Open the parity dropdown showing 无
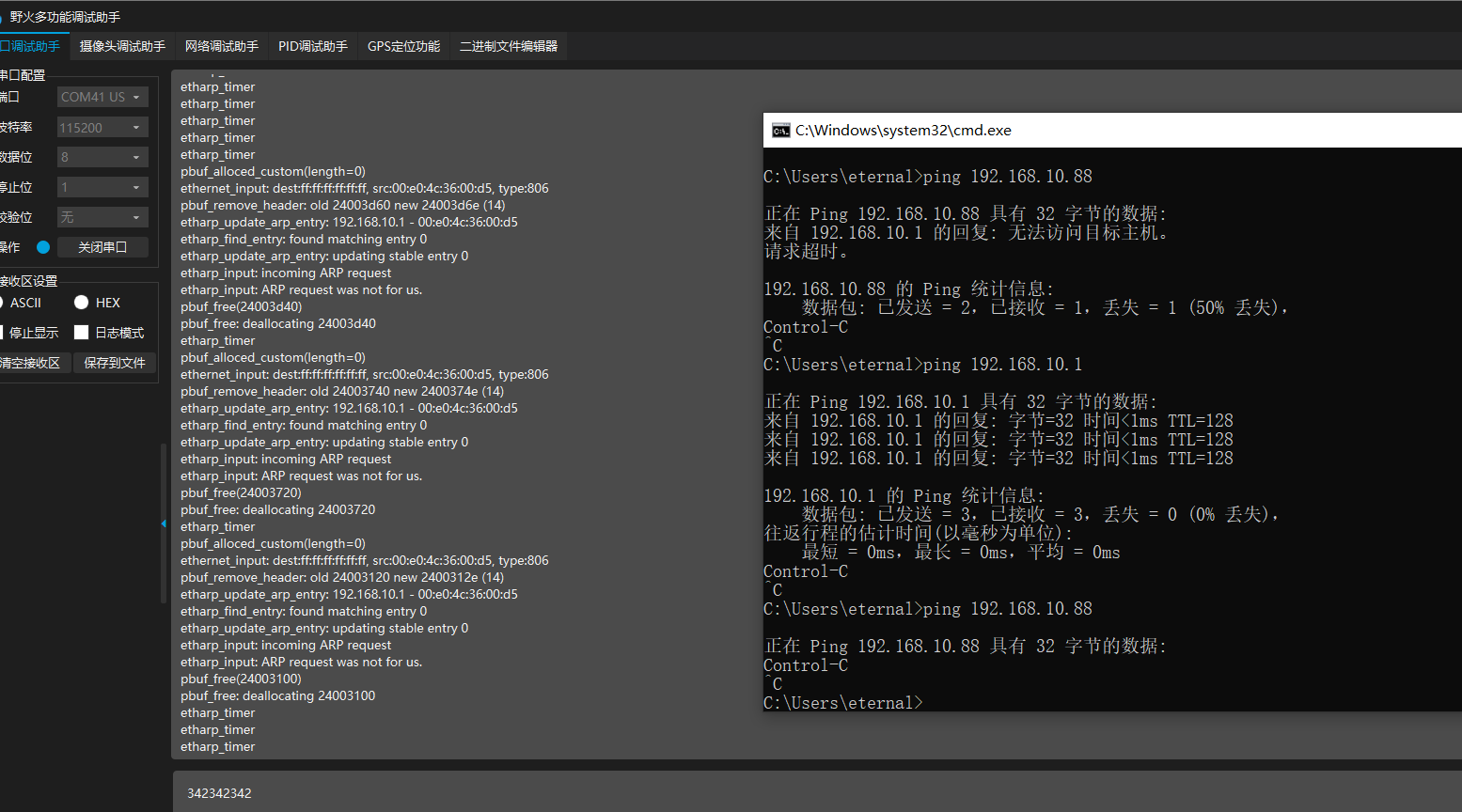Screen dimensions: 1462x812 102,217
